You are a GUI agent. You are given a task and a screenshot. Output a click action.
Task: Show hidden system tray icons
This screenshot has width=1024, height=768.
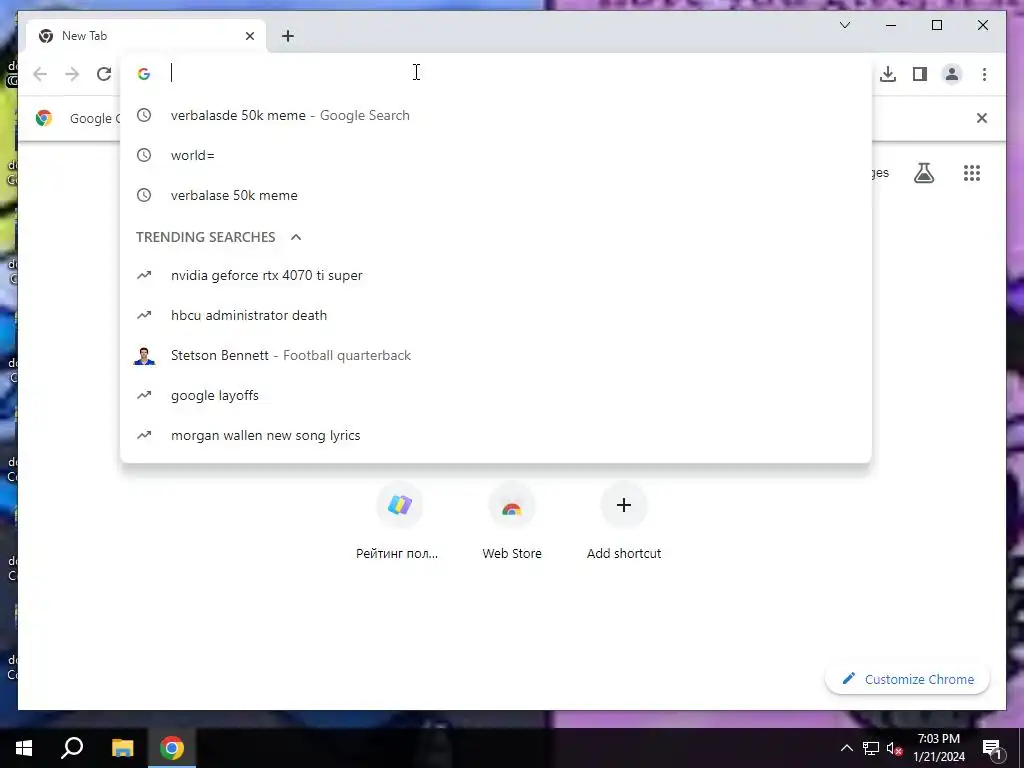click(x=846, y=748)
